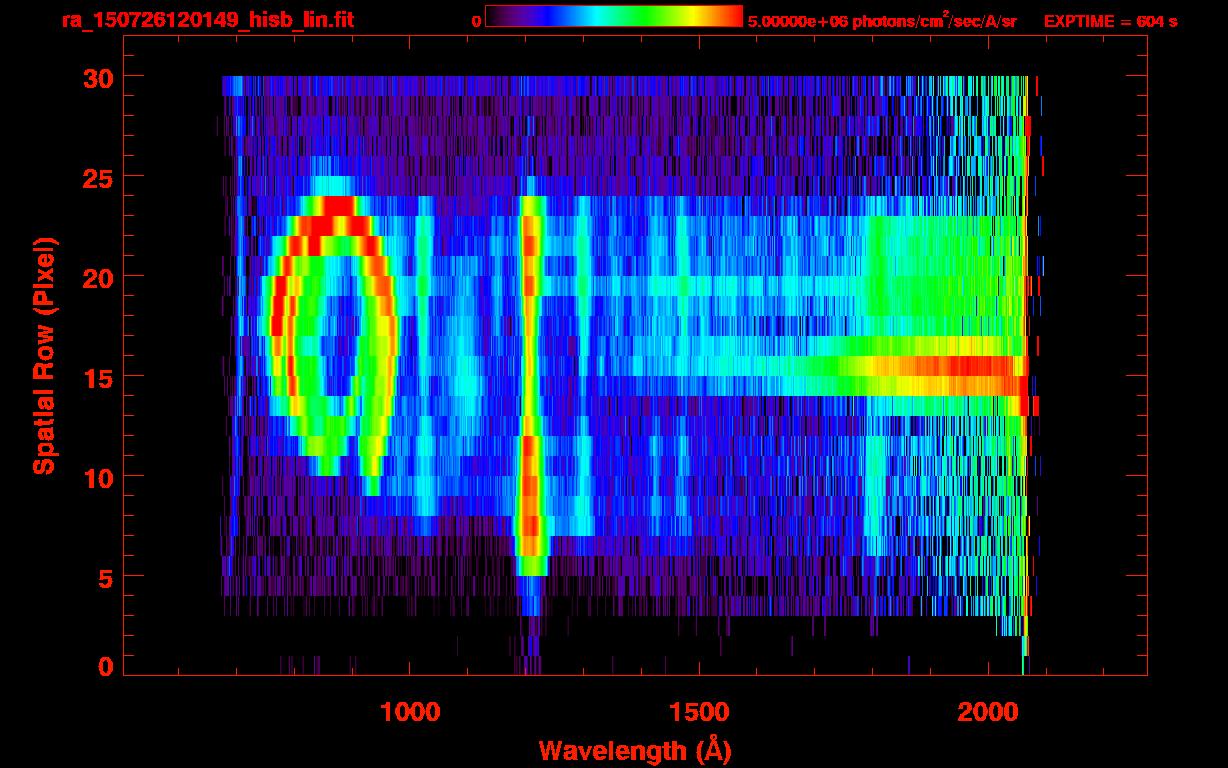Click the filename ra_150726120149_hisb_lin.fit

207,20
